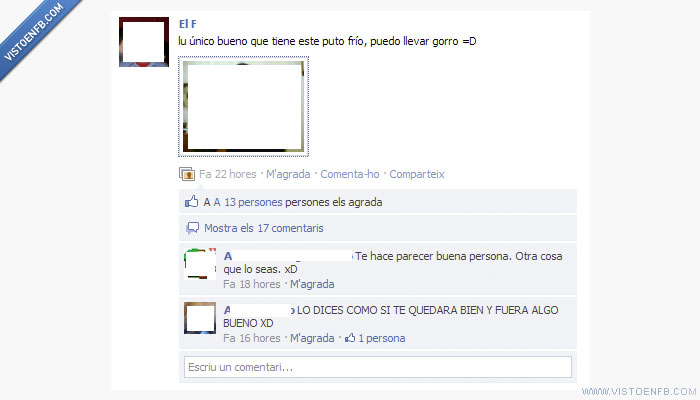Click the second commenter's avatar

[x=200, y=318]
